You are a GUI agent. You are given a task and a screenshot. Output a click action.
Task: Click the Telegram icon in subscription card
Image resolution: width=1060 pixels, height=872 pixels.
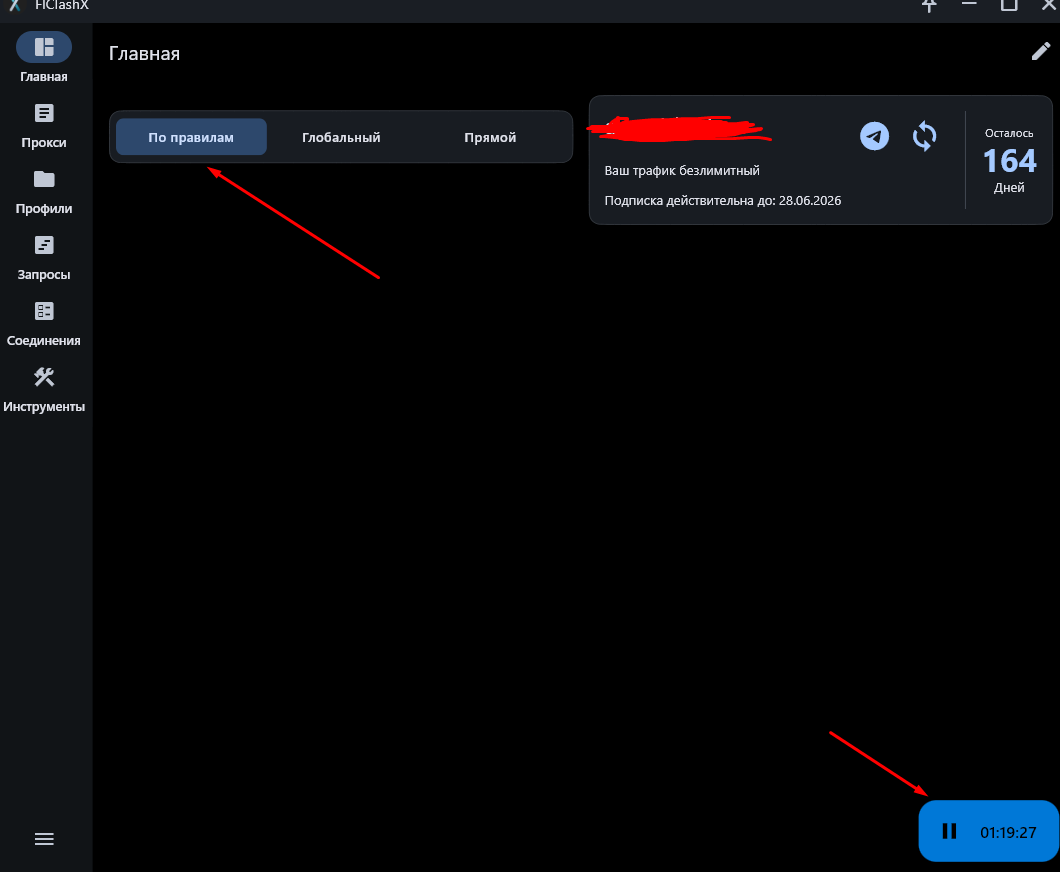[875, 136]
